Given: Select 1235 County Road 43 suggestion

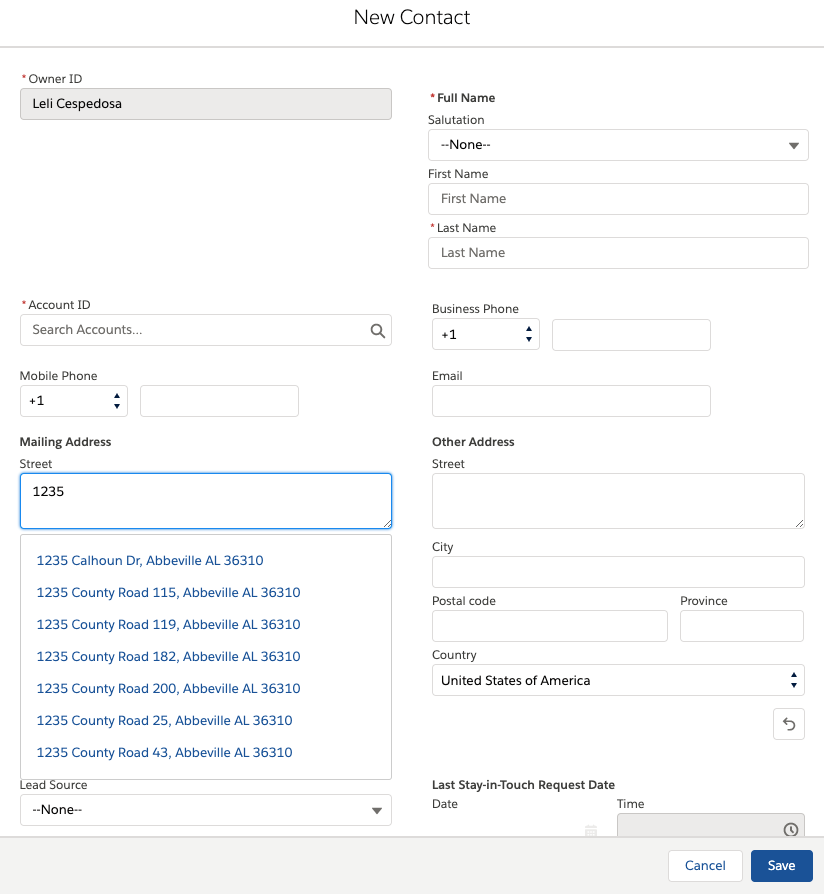Looking at the screenshot, I should [x=164, y=752].
